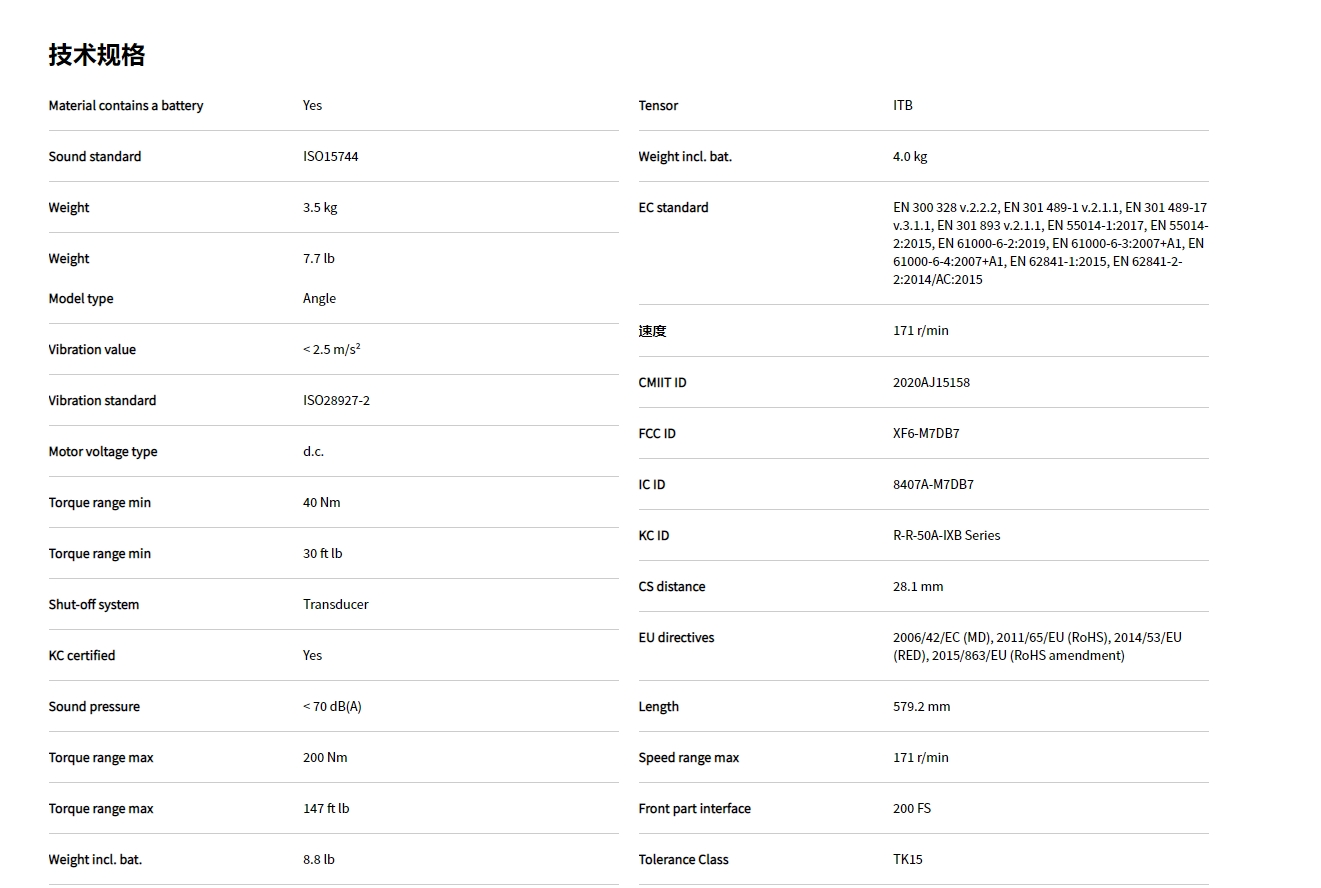Click the 速度 row label

(652, 331)
